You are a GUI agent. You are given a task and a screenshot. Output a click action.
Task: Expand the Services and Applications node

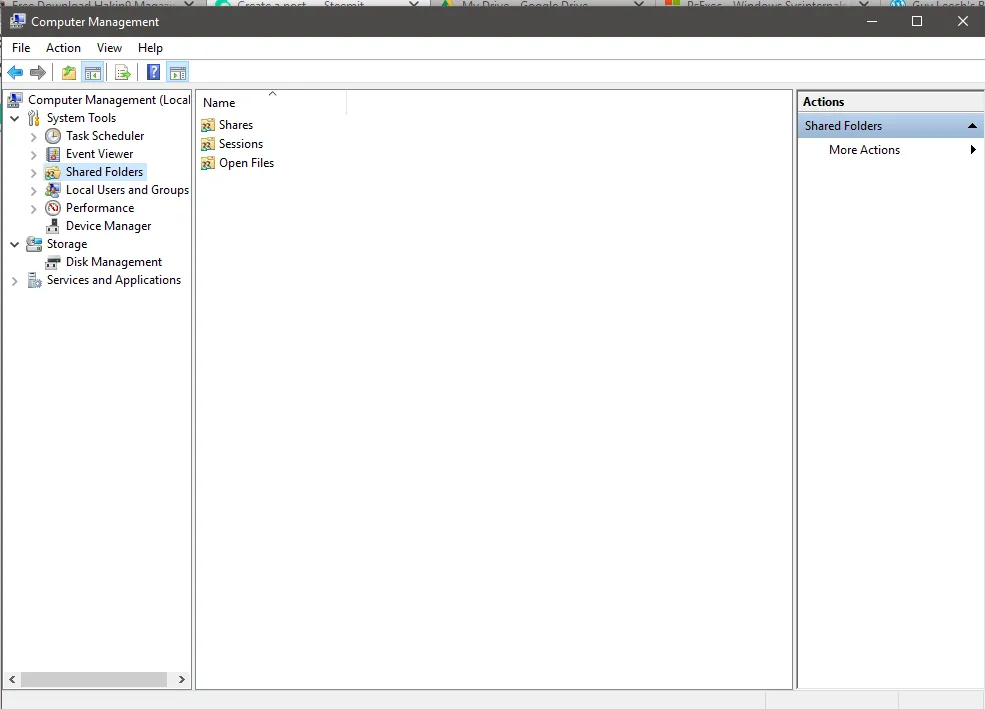tap(14, 281)
